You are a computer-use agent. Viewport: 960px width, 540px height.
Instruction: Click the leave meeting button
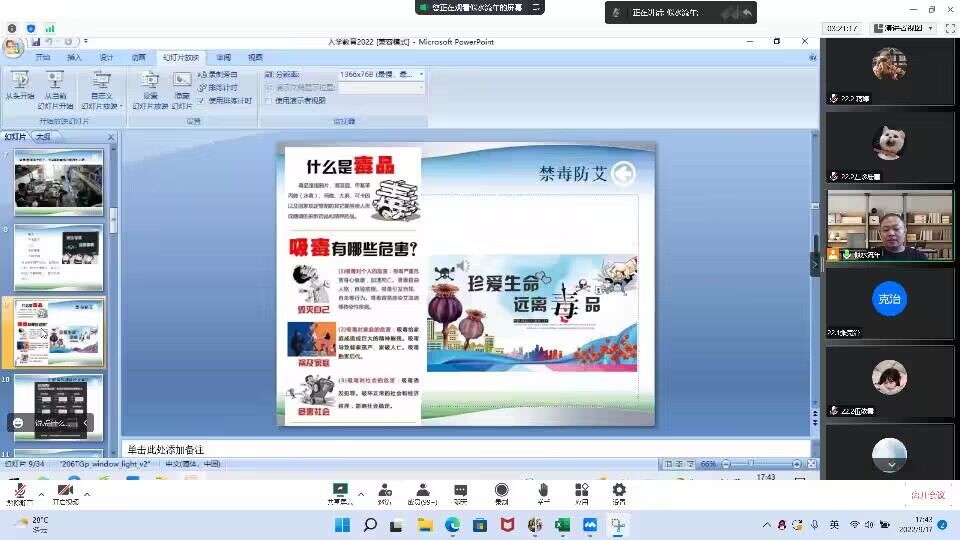pyautogui.click(x=927, y=494)
